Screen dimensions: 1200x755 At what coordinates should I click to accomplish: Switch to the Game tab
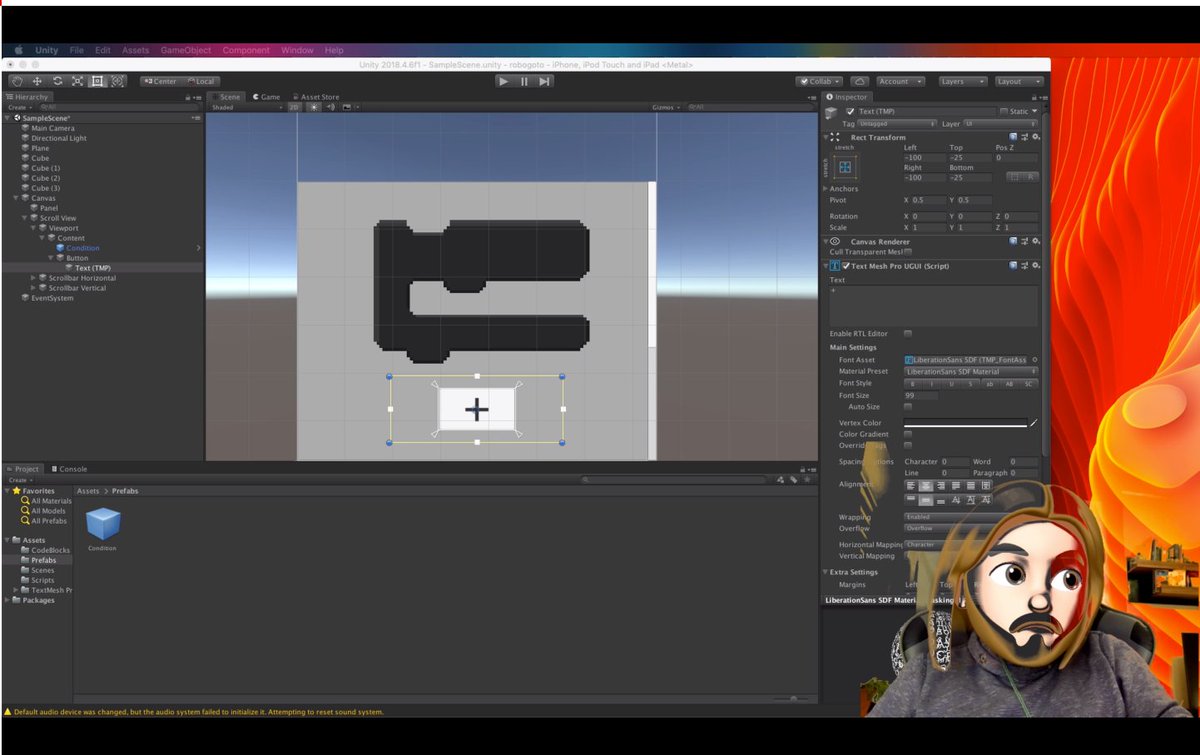click(x=267, y=97)
